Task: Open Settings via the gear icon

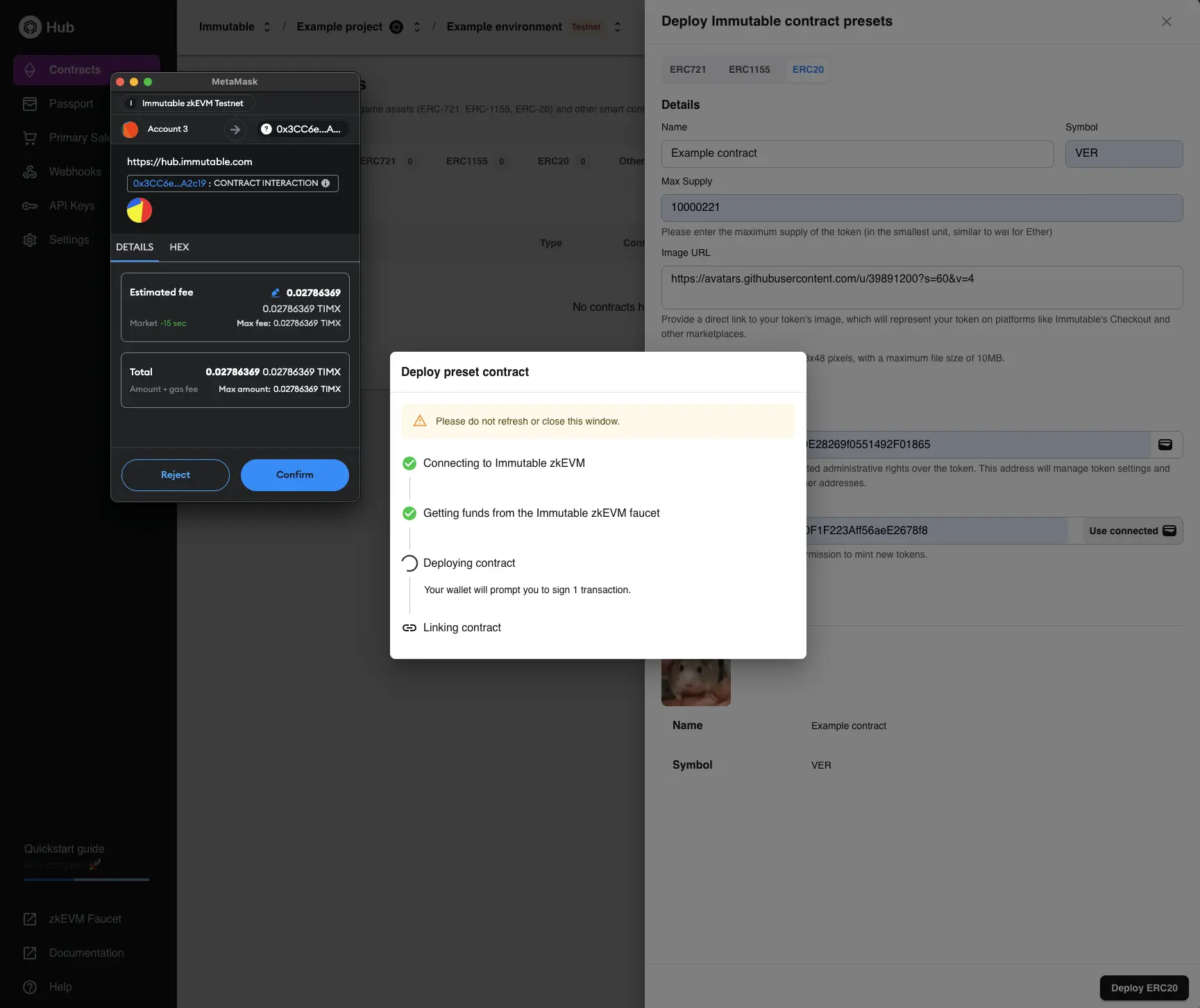Action: (30, 239)
